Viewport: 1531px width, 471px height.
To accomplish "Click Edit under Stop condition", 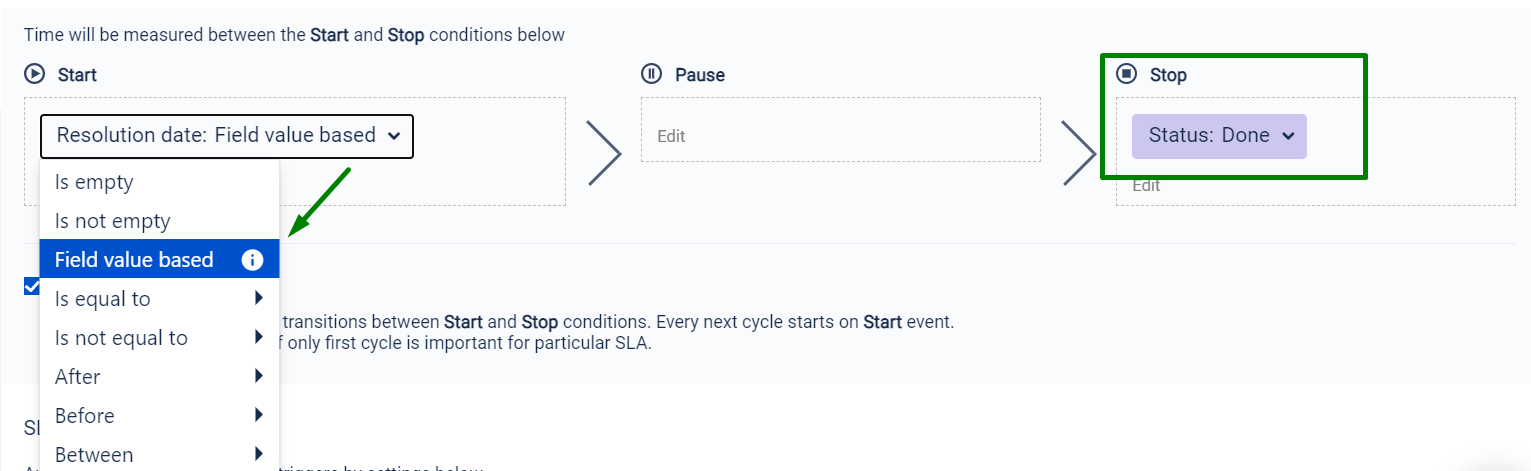I will [x=1146, y=186].
